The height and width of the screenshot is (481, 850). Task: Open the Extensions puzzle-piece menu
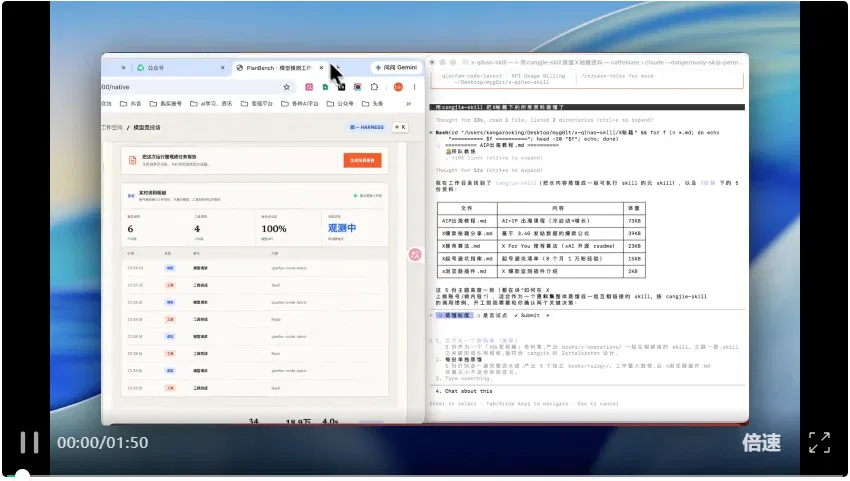[374, 87]
